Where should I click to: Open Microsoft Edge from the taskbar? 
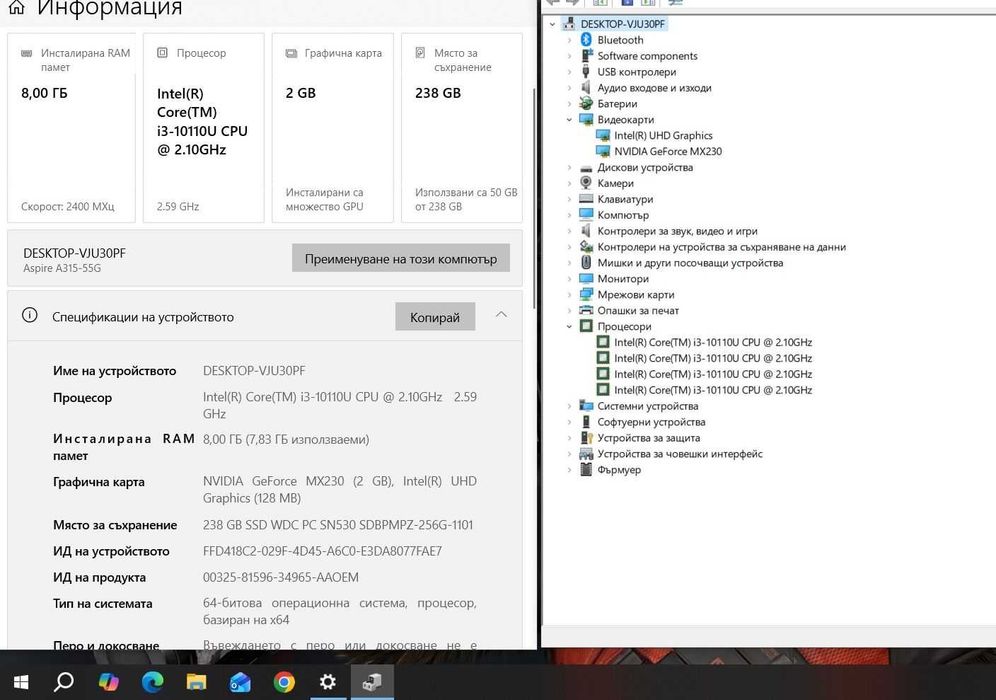152,682
